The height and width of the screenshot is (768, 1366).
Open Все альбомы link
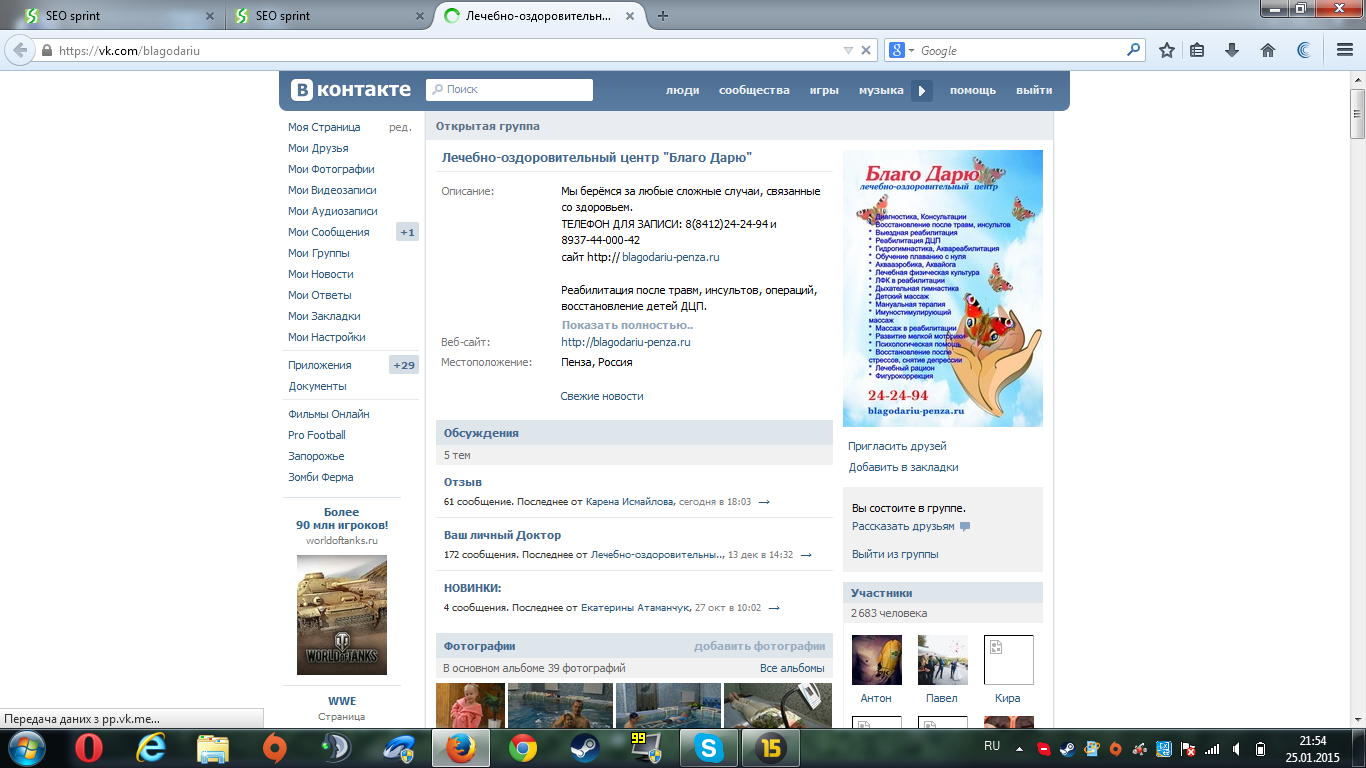pyautogui.click(x=792, y=668)
